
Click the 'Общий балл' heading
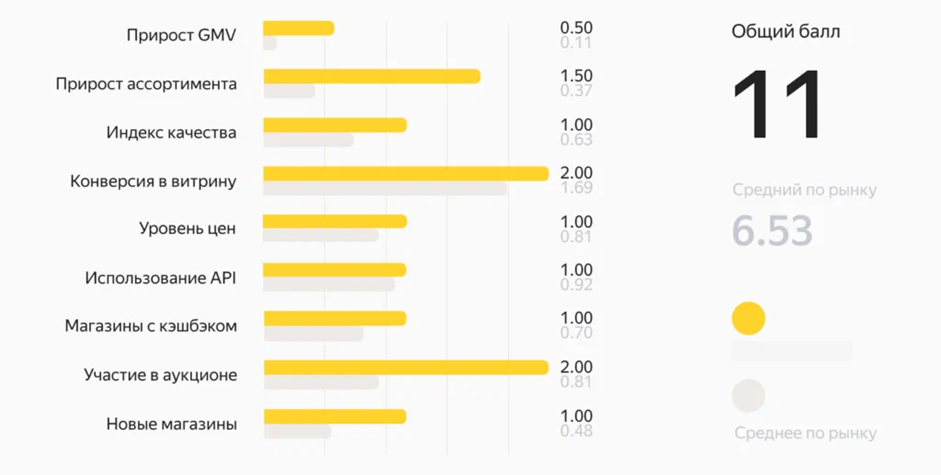tap(786, 31)
